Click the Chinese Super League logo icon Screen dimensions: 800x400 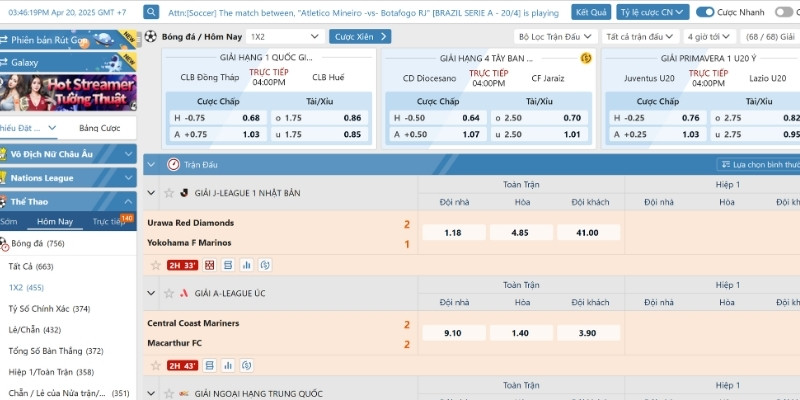(x=184, y=393)
